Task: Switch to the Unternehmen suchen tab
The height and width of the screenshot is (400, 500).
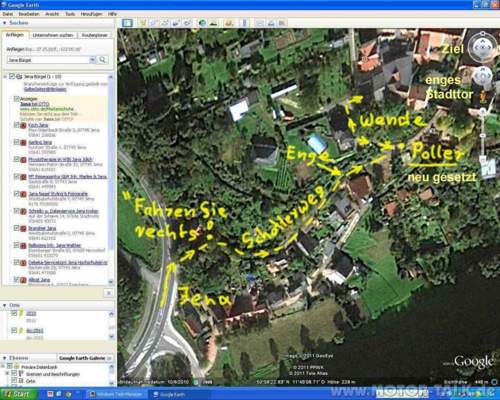Action: pyautogui.click(x=53, y=35)
